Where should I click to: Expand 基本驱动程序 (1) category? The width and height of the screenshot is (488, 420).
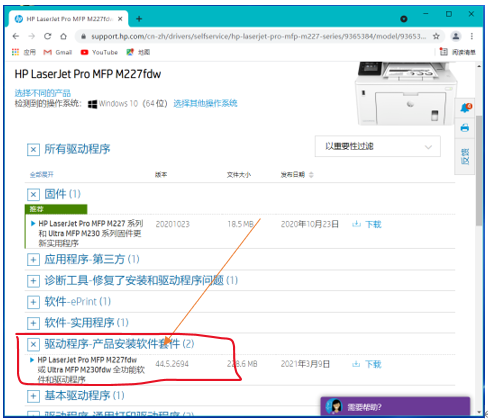33,396
